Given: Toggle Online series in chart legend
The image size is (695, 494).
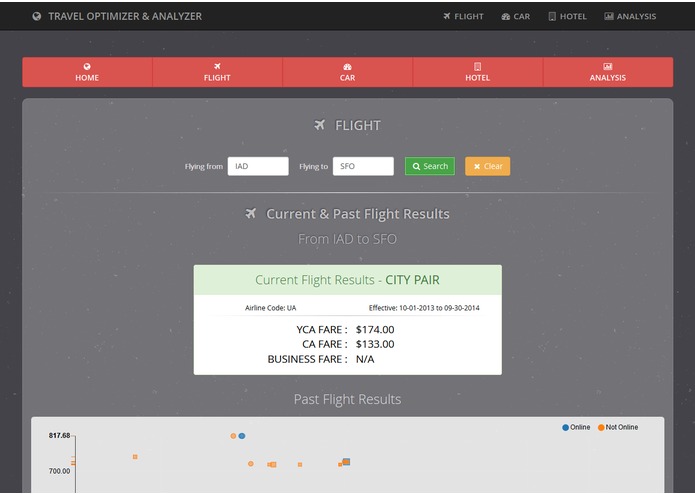Looking at the screenshot, I should click(x=576, y=427).
